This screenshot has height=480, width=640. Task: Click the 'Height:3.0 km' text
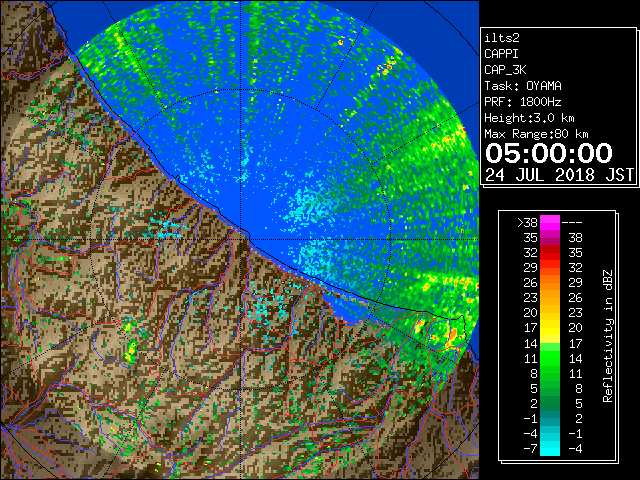(x=529, y=118)
